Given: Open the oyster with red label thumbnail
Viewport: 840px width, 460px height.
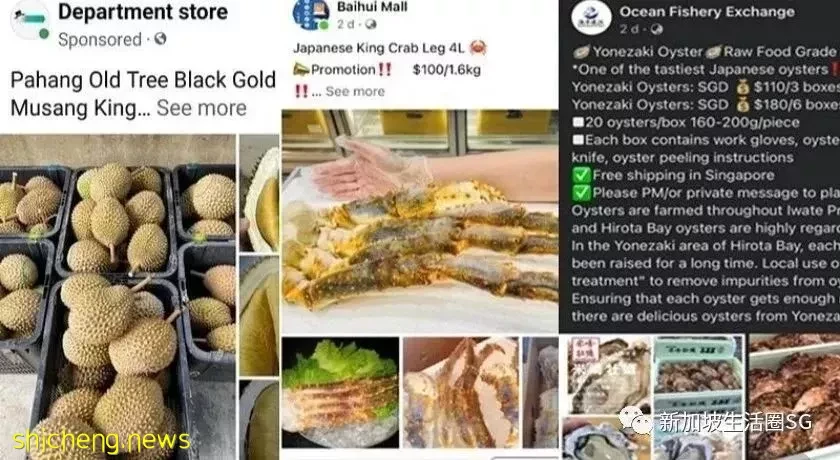Looking at the screenshot, I should tap(607, 375).
